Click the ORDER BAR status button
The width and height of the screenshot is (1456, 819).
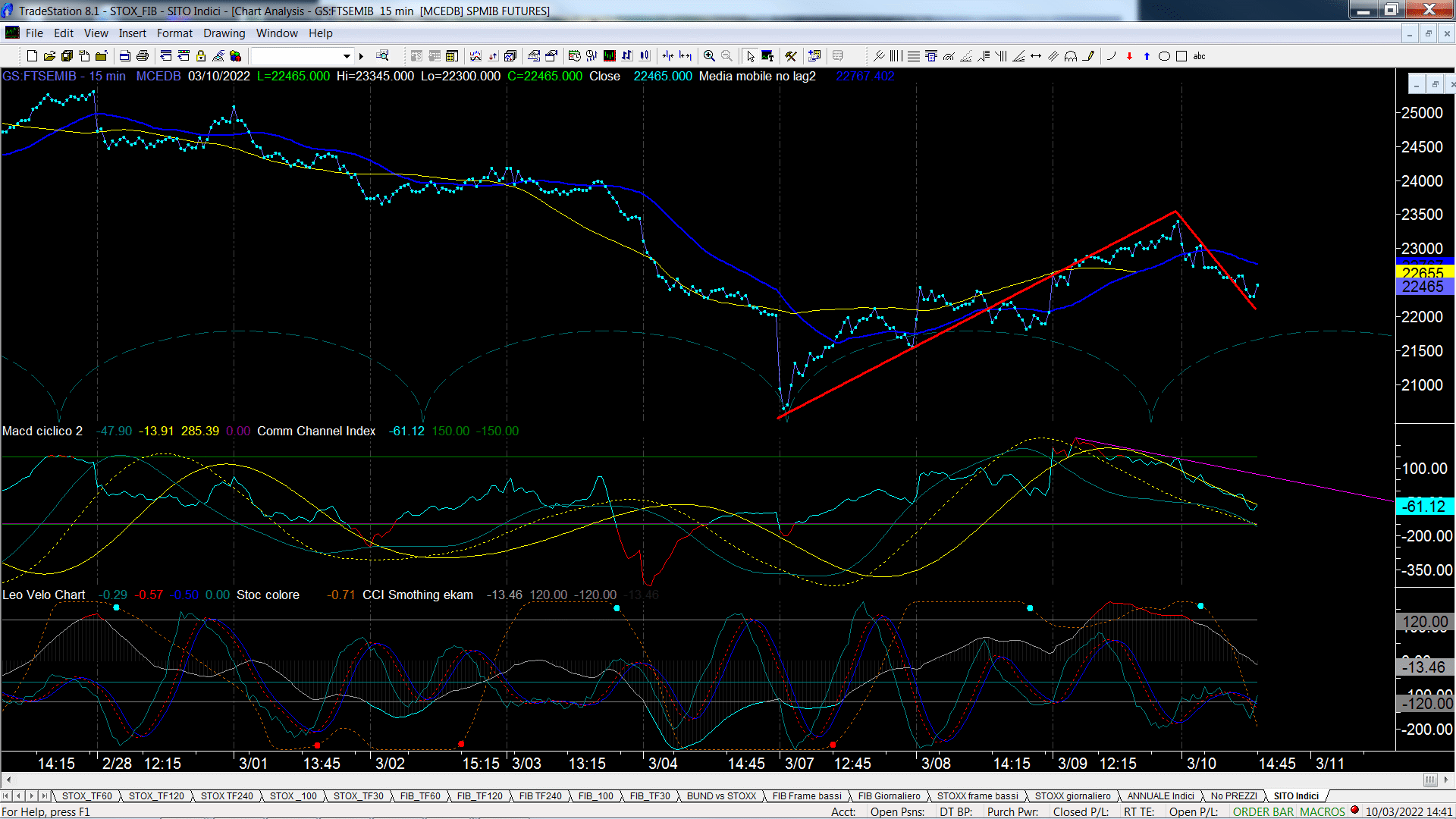1263,811
